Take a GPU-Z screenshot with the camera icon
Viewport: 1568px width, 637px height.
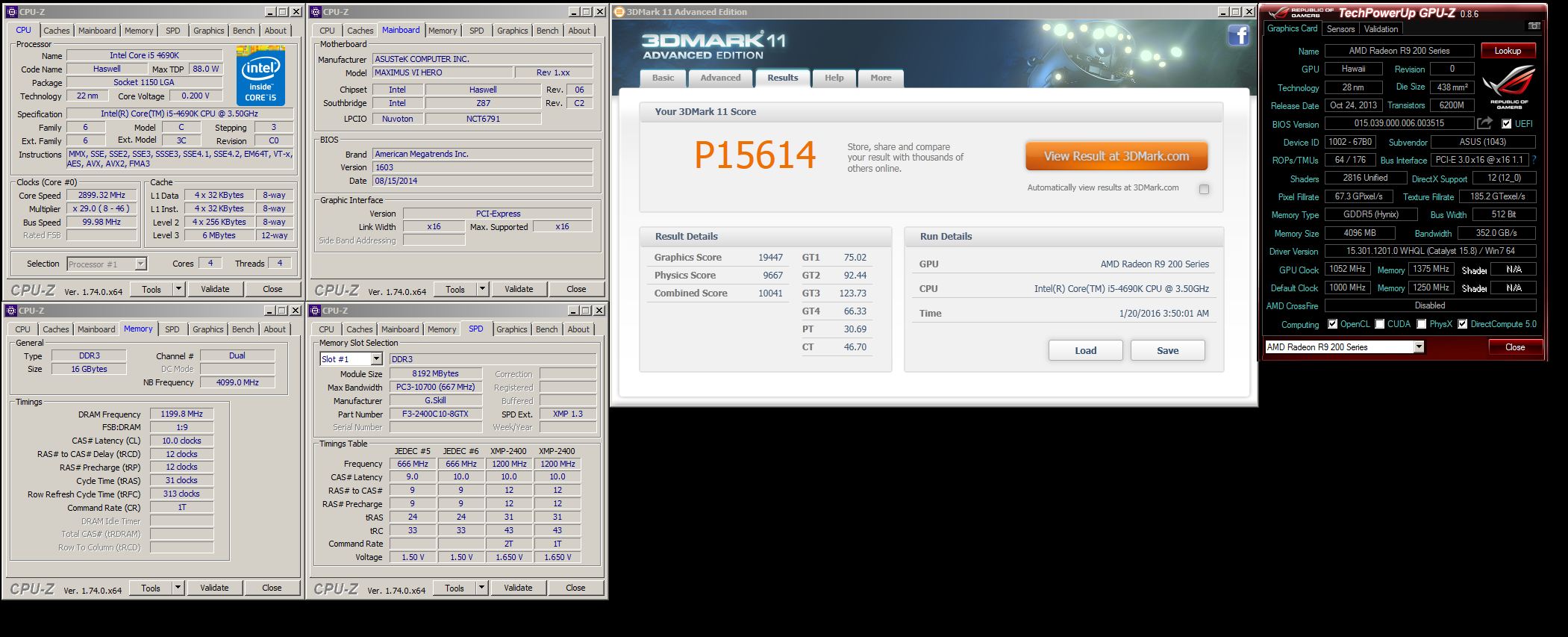point(1534,26)
